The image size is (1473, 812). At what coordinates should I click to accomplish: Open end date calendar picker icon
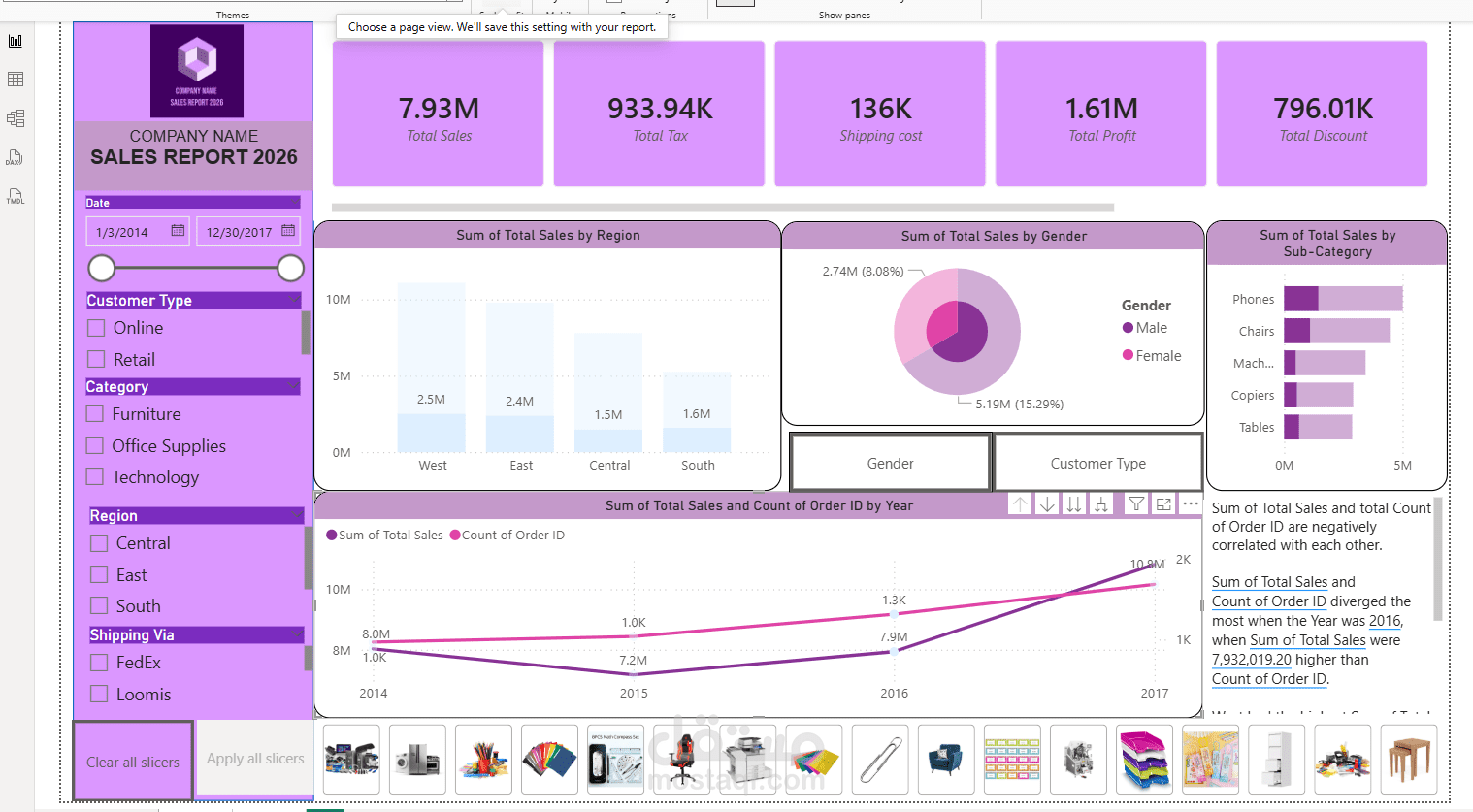(288, 231)
